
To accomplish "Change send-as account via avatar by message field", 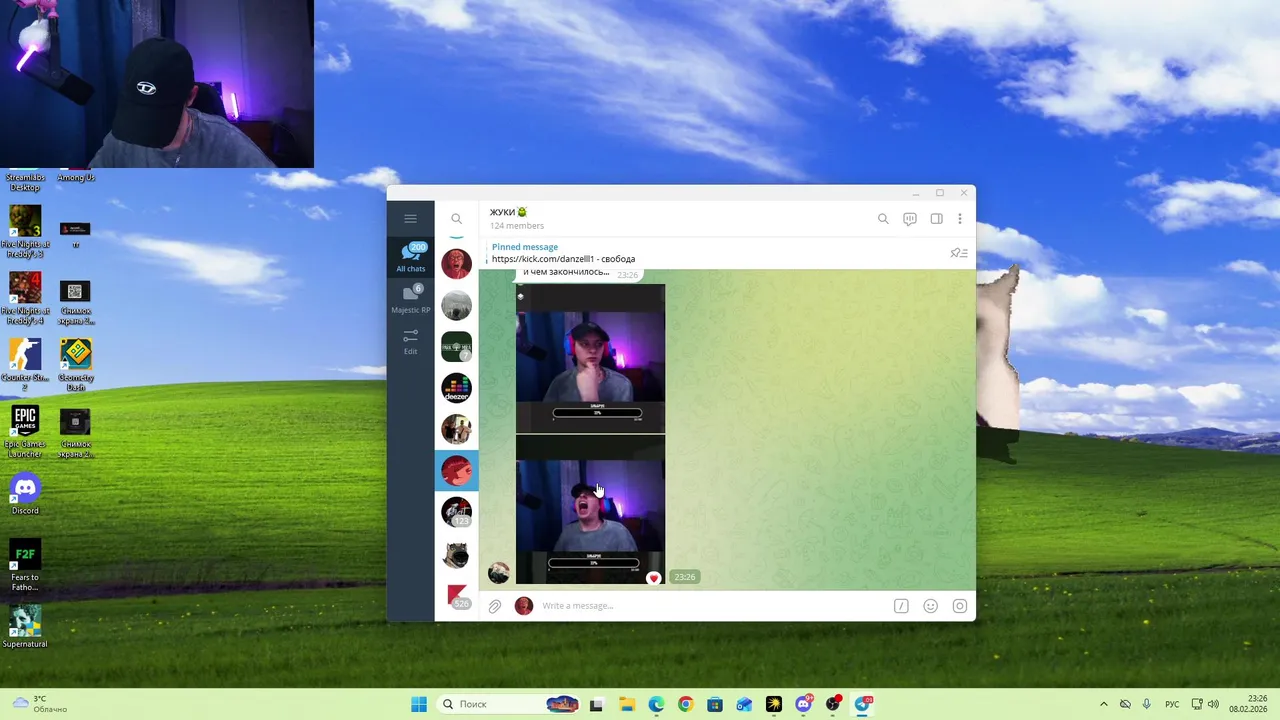I will 523,606.
